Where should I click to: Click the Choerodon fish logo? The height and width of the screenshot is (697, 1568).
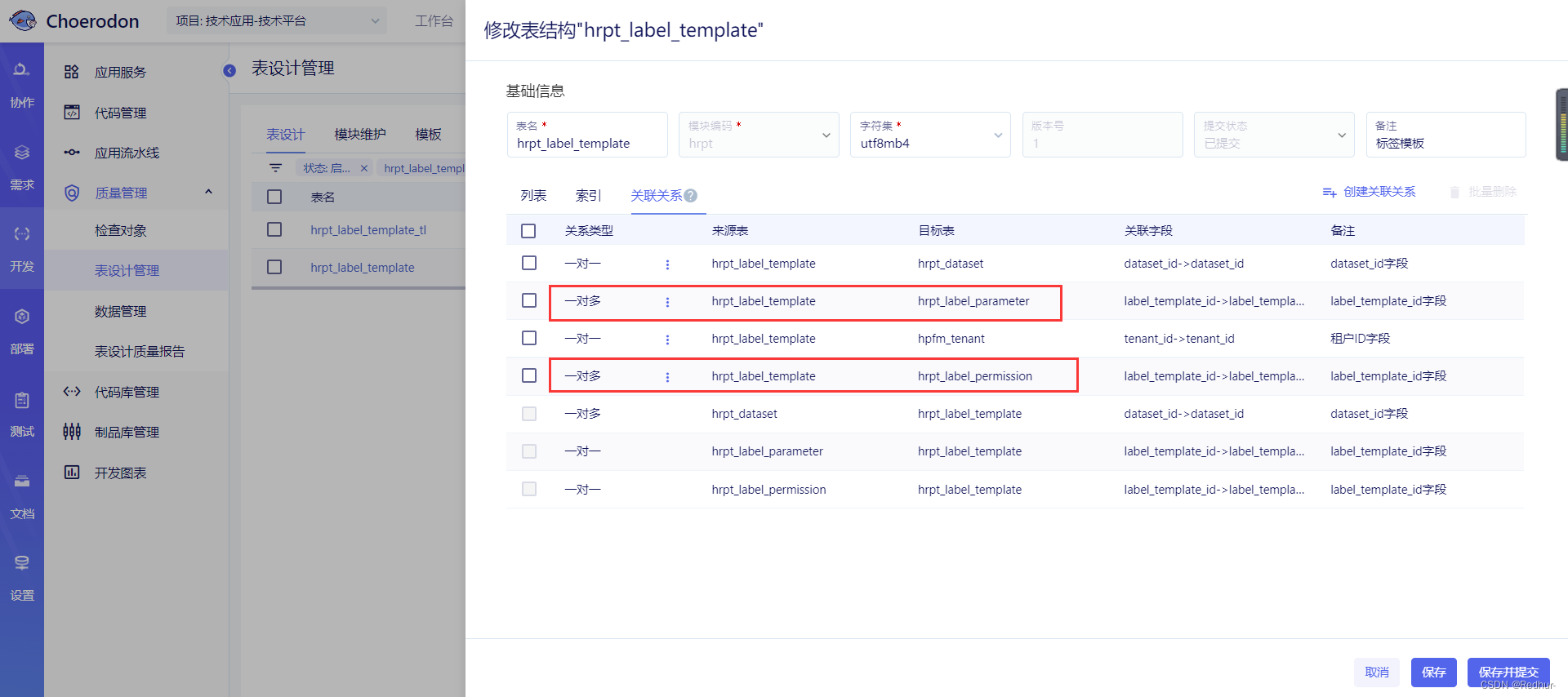(x=23, y=20)
